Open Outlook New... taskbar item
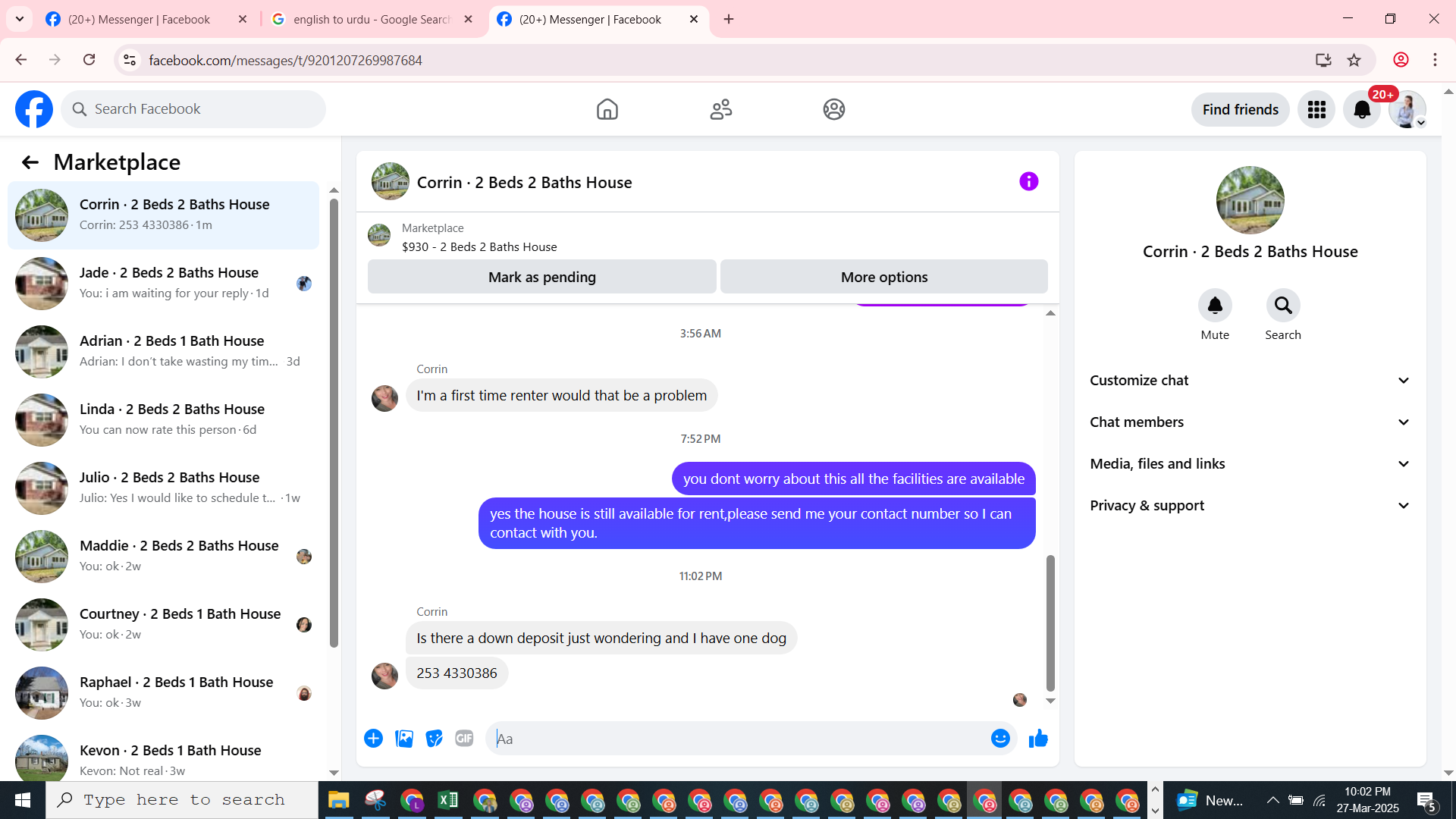 (x=1210, y=800)
